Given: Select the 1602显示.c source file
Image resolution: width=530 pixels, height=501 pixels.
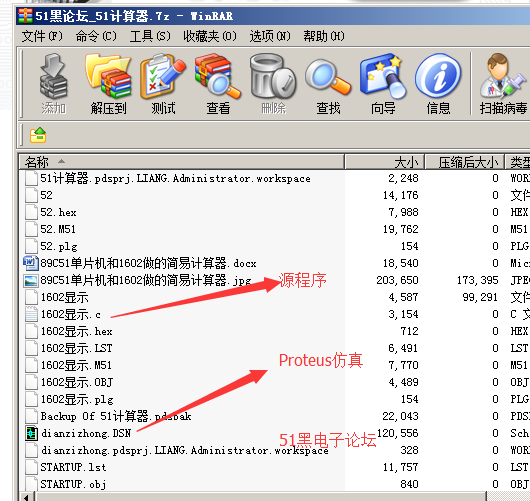Looking at the screenshot, I should click(71, 315).
